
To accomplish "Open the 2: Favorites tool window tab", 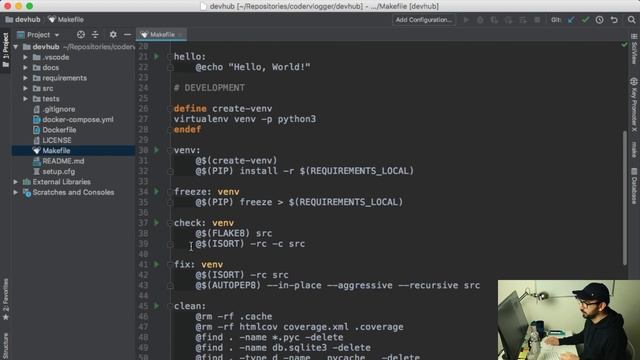I will (5, 300).
